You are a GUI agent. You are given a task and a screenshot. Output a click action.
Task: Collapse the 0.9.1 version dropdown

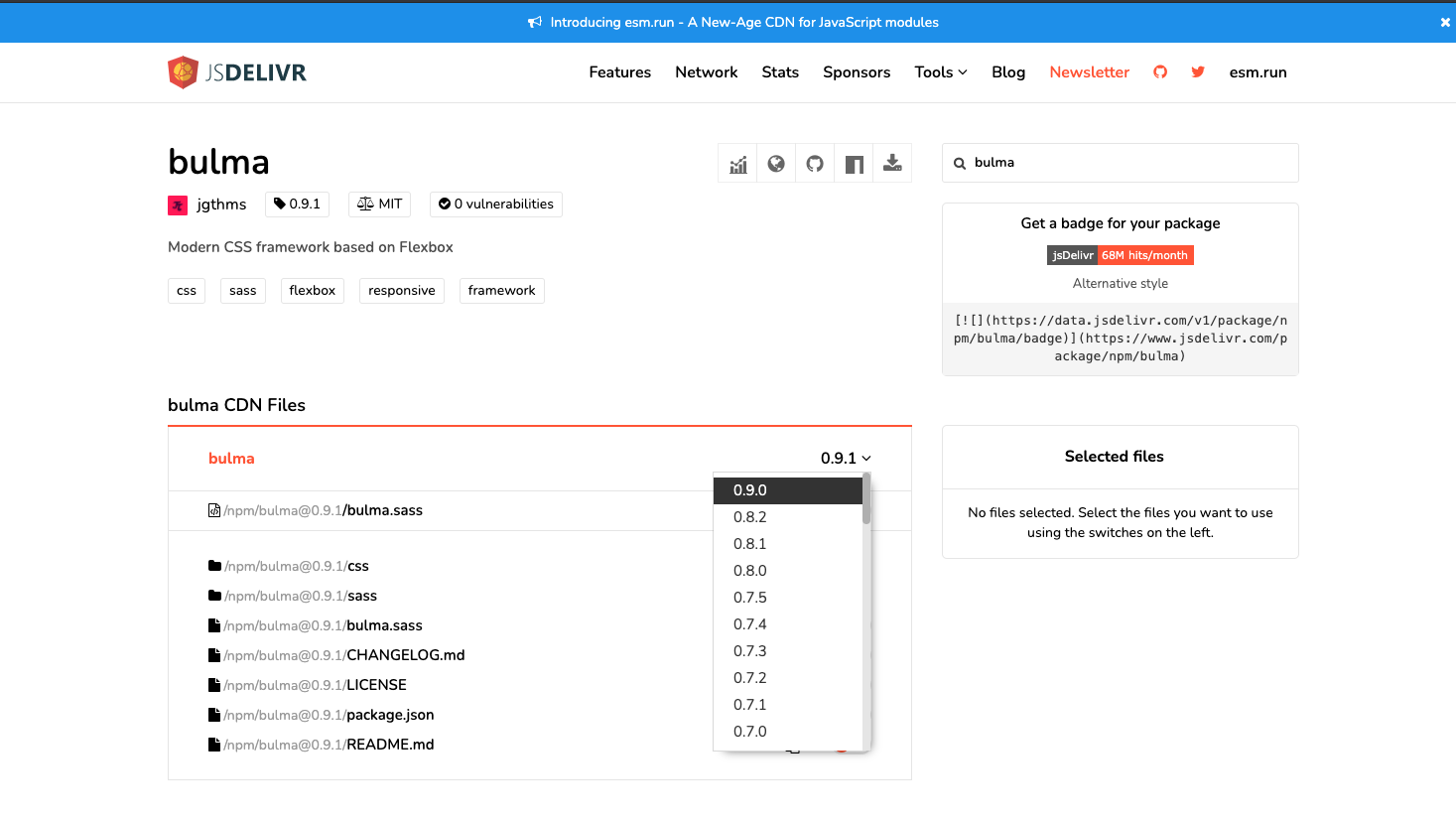[x=846, y=458]
